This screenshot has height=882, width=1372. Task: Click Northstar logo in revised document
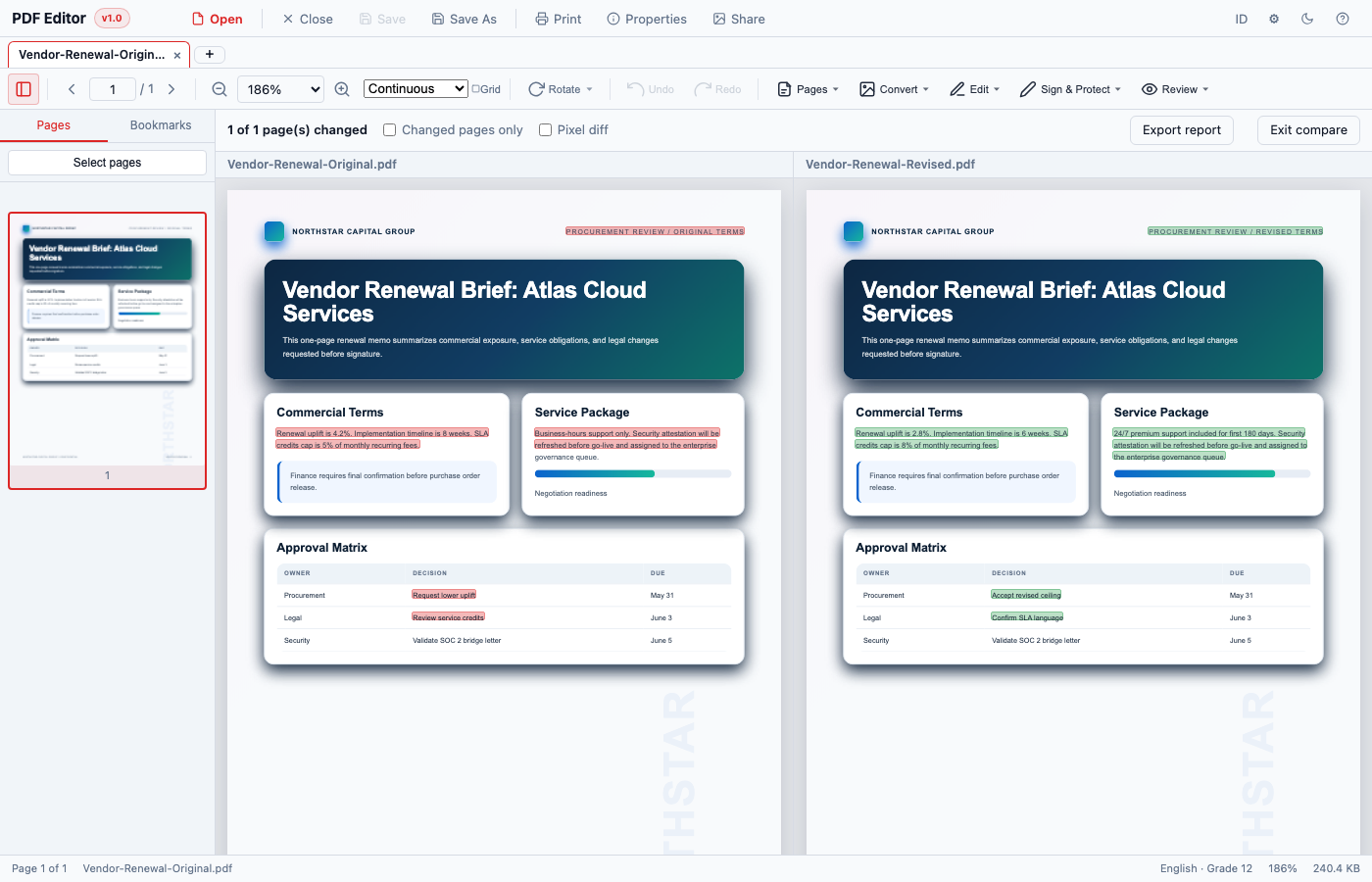click(x=854, y=231)
